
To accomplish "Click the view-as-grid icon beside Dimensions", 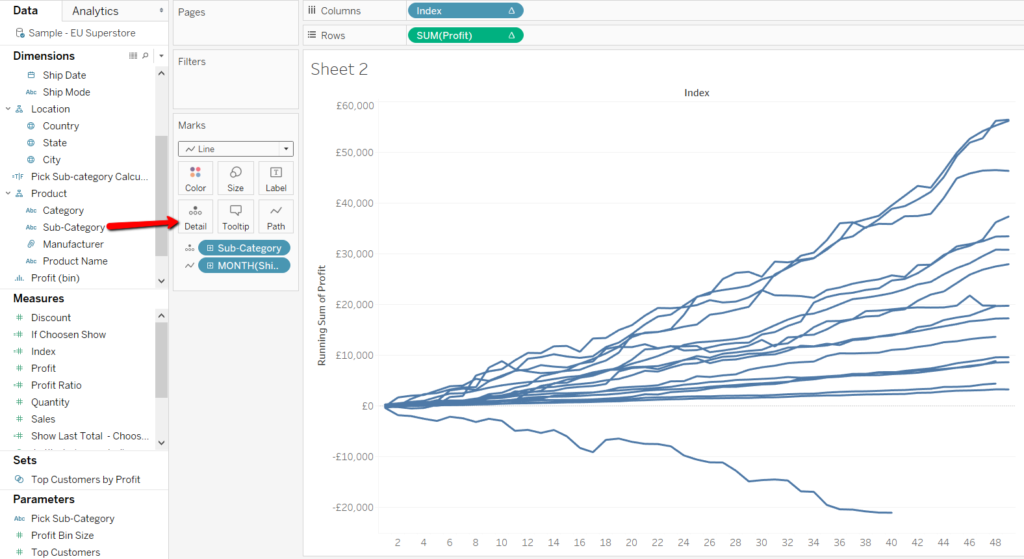I will point(133,56).
